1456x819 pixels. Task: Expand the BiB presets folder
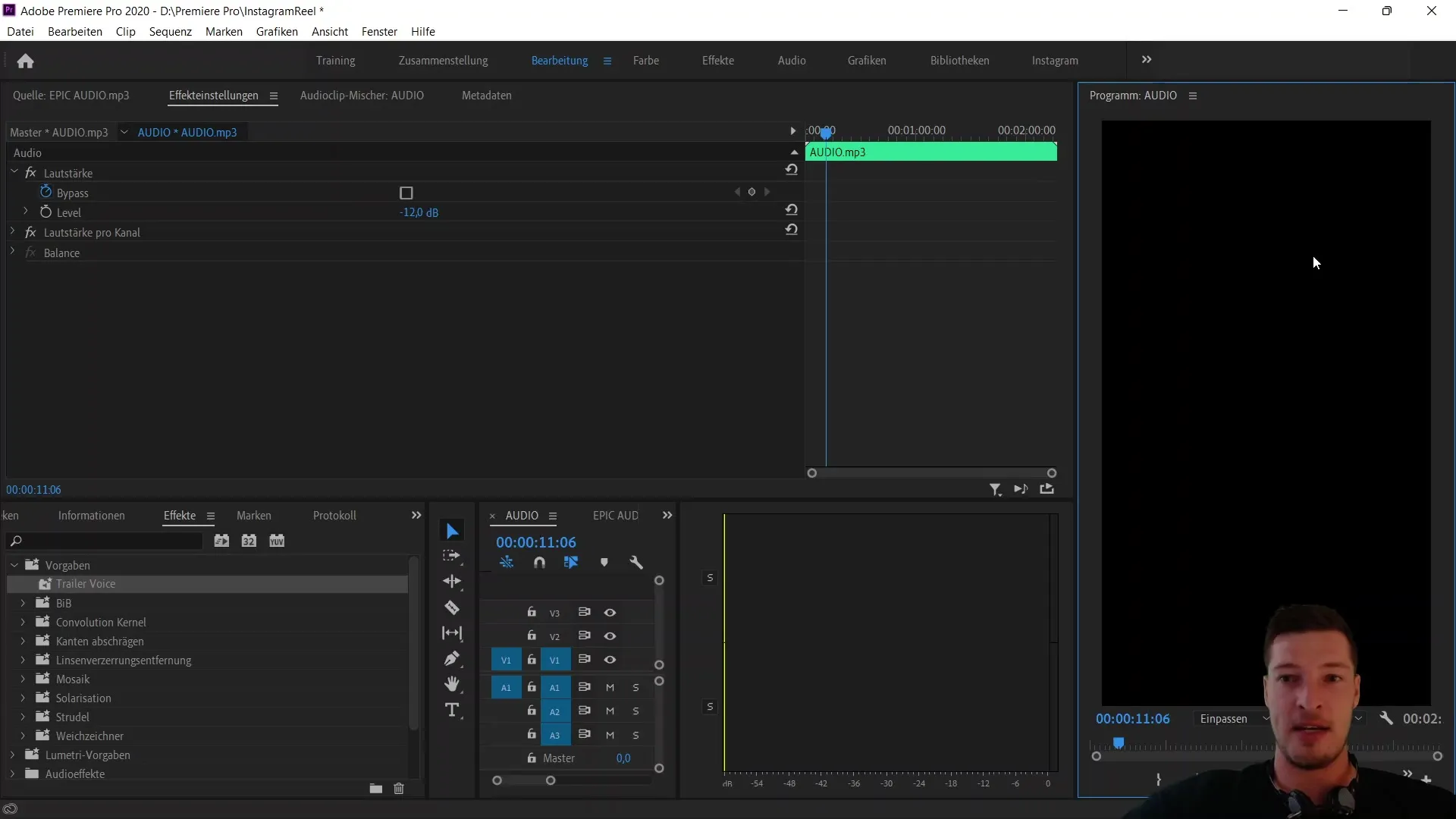tap(23, 603)
